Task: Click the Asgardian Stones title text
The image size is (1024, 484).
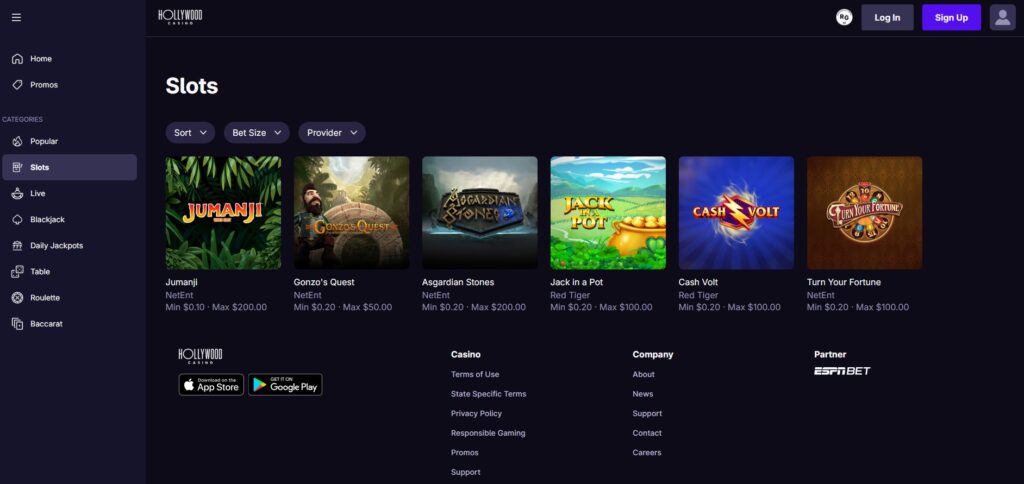Action: click(458, 282)
